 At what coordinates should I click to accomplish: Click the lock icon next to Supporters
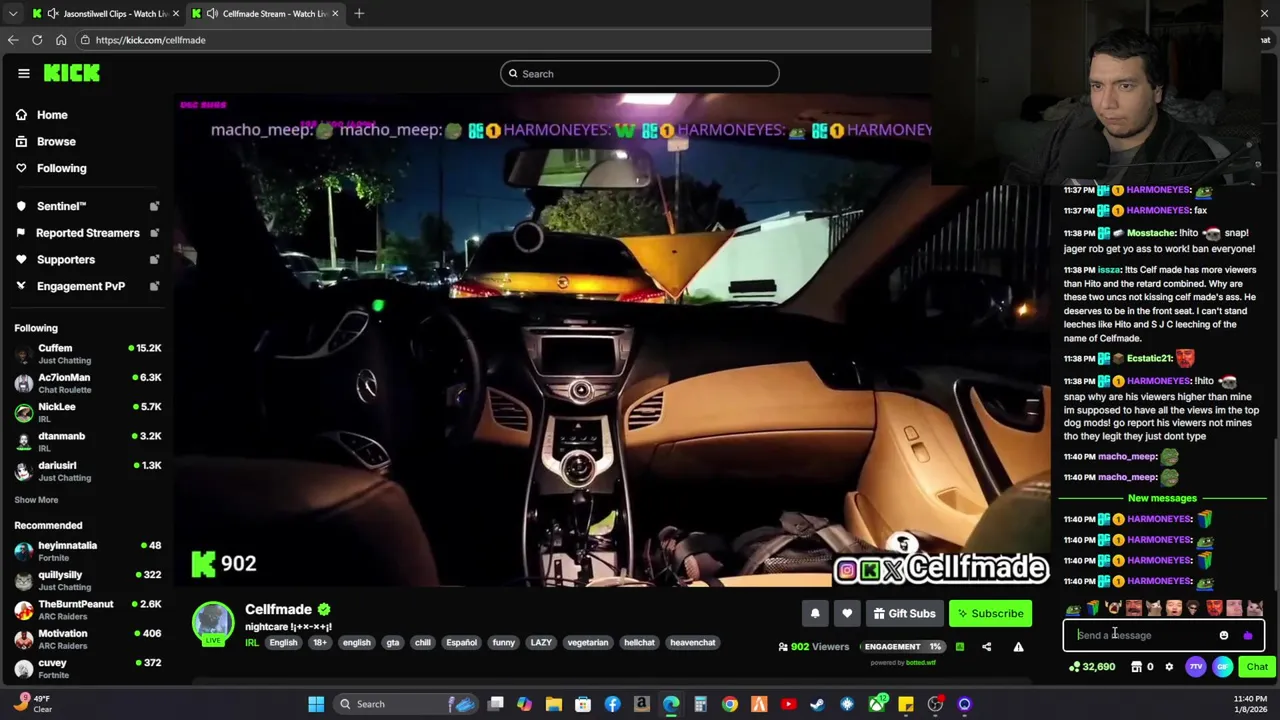click(154, 260)
